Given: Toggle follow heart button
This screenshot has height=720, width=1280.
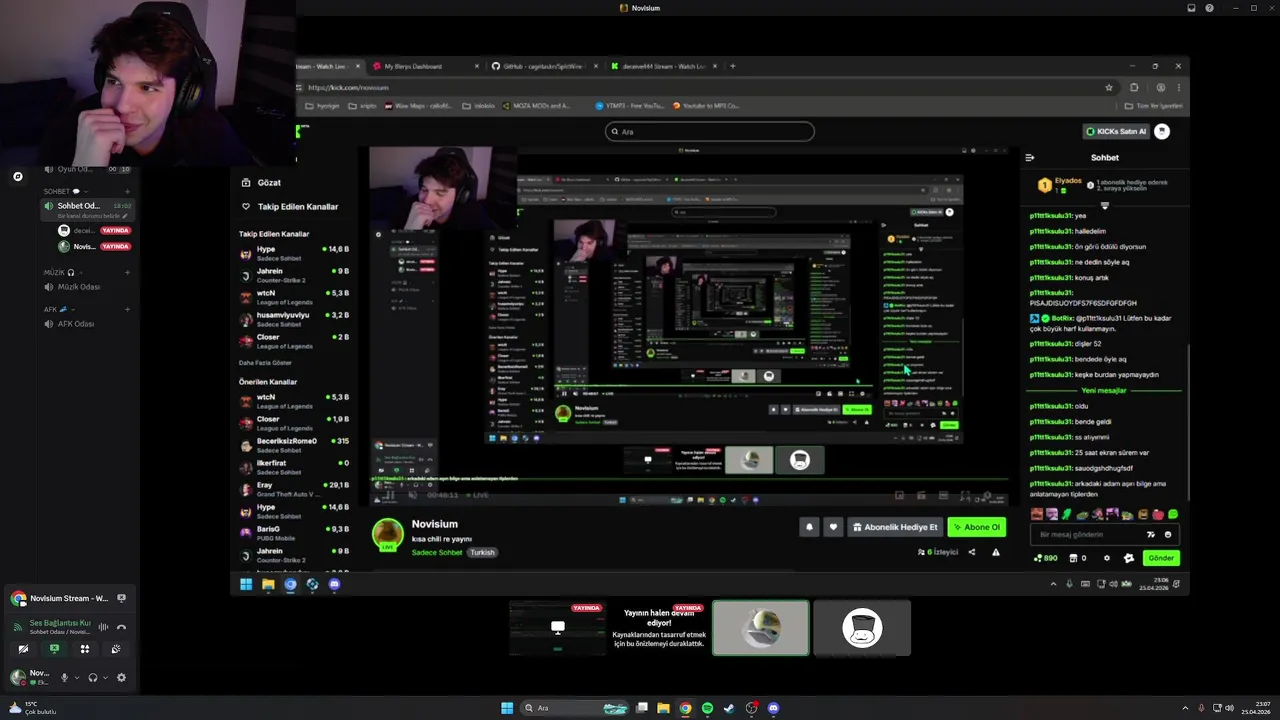Looking at the screenshot, I should (x=833, y=527).
